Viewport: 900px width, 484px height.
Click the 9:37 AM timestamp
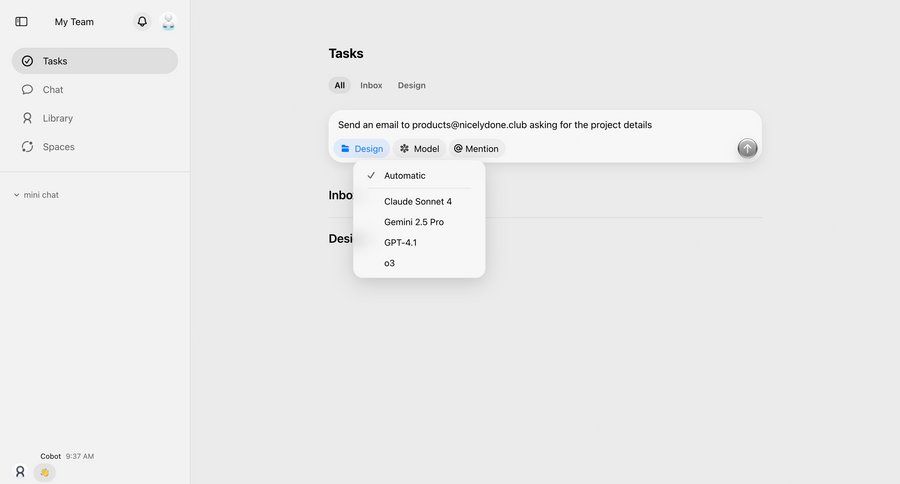pos(80,456)
